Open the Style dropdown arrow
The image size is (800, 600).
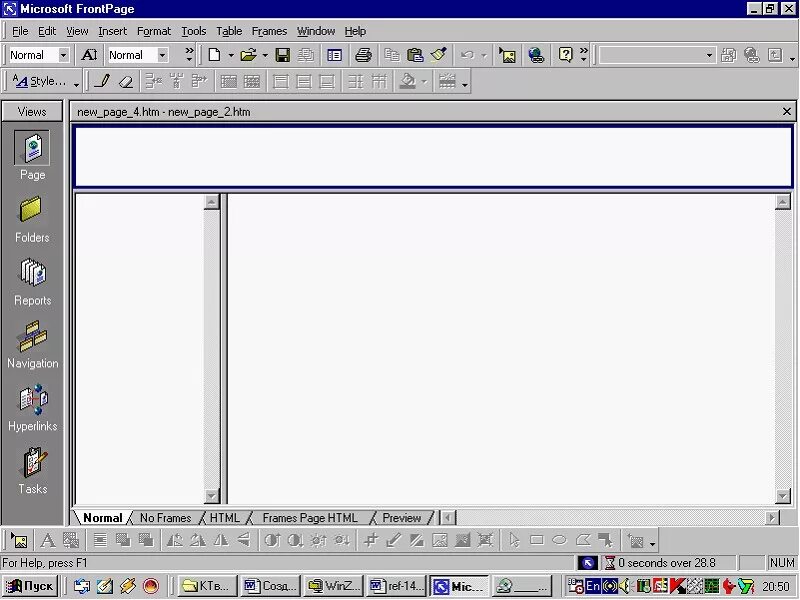[x=63, y=55]
